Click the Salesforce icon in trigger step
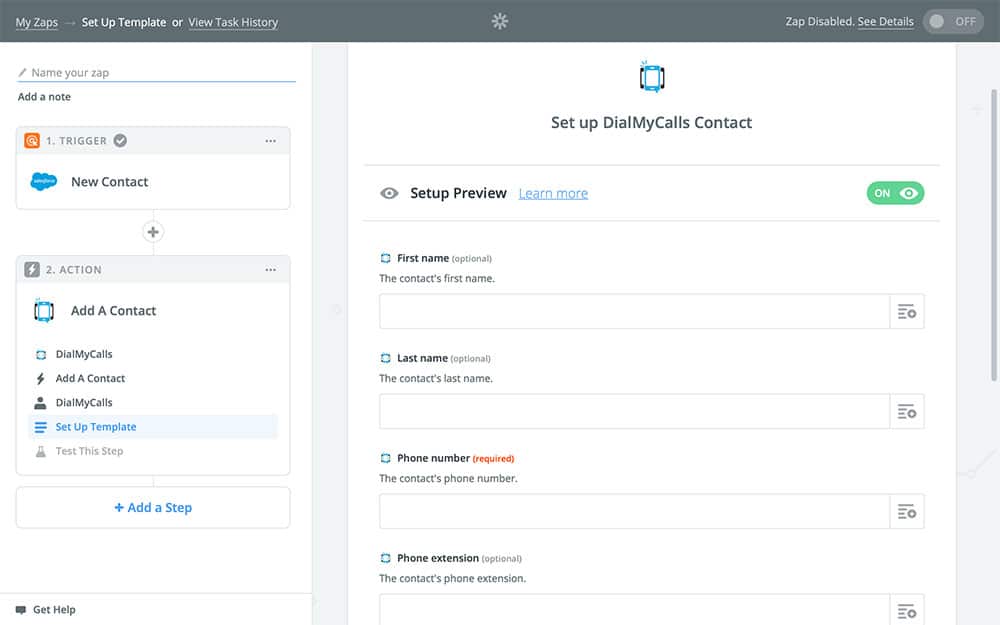Screen dimensions: 1000x625 44,182
